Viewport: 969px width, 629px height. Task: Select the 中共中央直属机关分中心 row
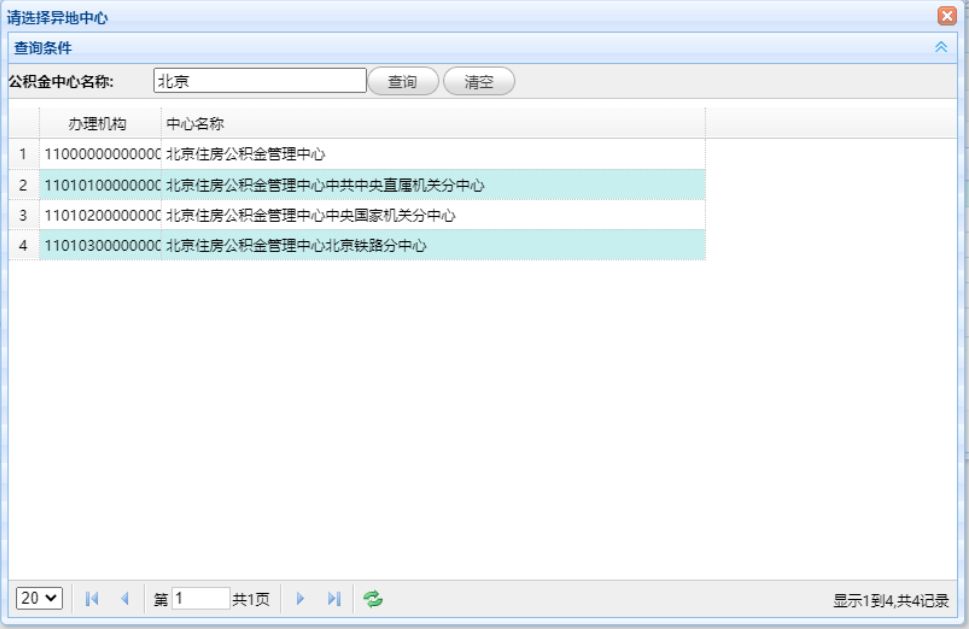(357, 185)
